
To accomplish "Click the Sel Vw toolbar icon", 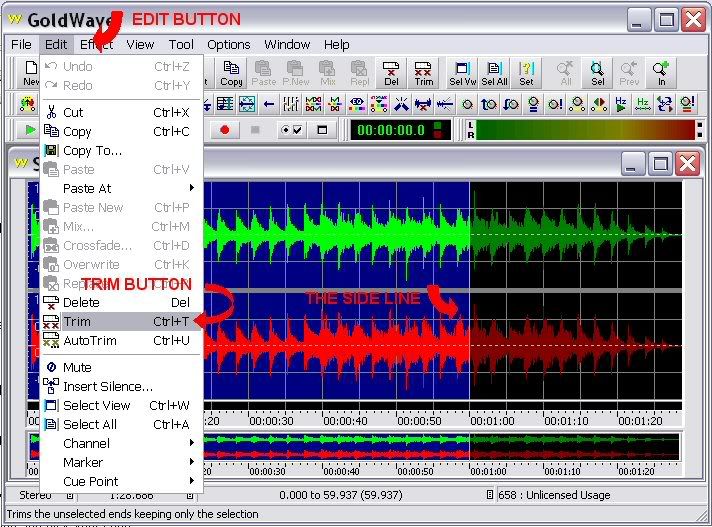I will pos(462,72).
